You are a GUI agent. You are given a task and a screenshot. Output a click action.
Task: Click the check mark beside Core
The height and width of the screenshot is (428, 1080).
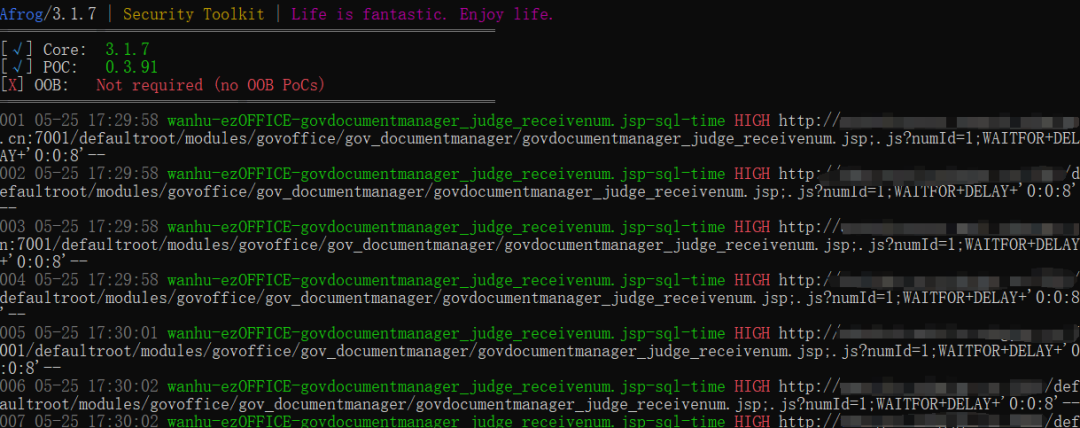pyautogui.click(x=17, y=50)
